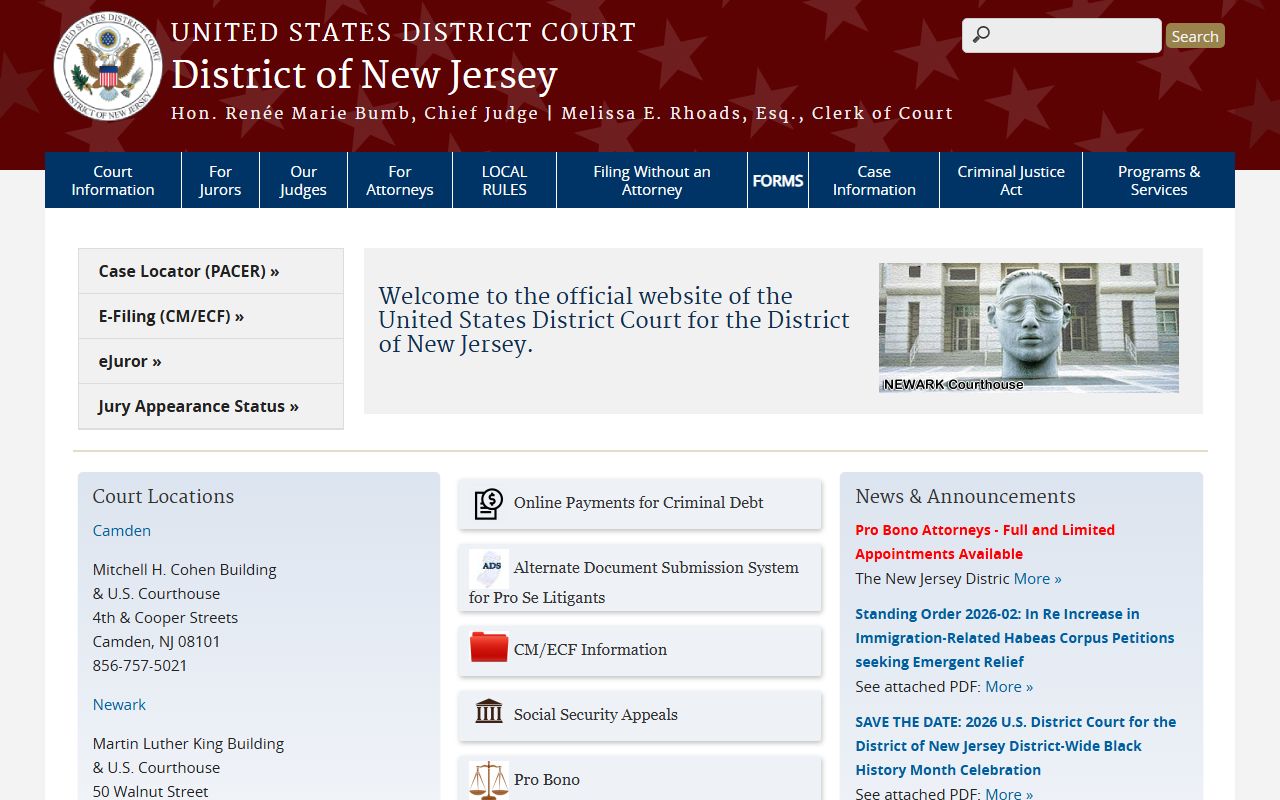The width and height of the screenshot is (1280, 800).
Task: Open the Court Information menu
Action: (x=113, y=180)
